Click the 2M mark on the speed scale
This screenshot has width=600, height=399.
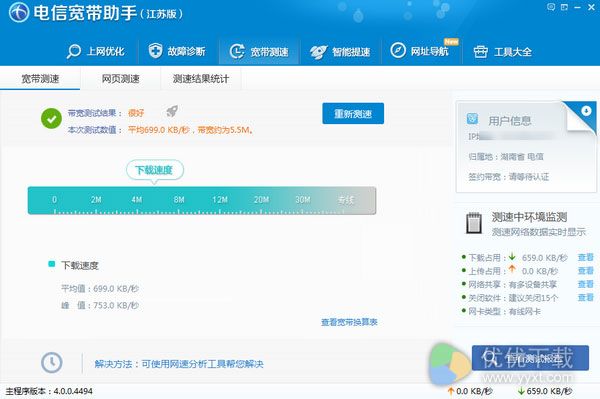click(96, 199)
